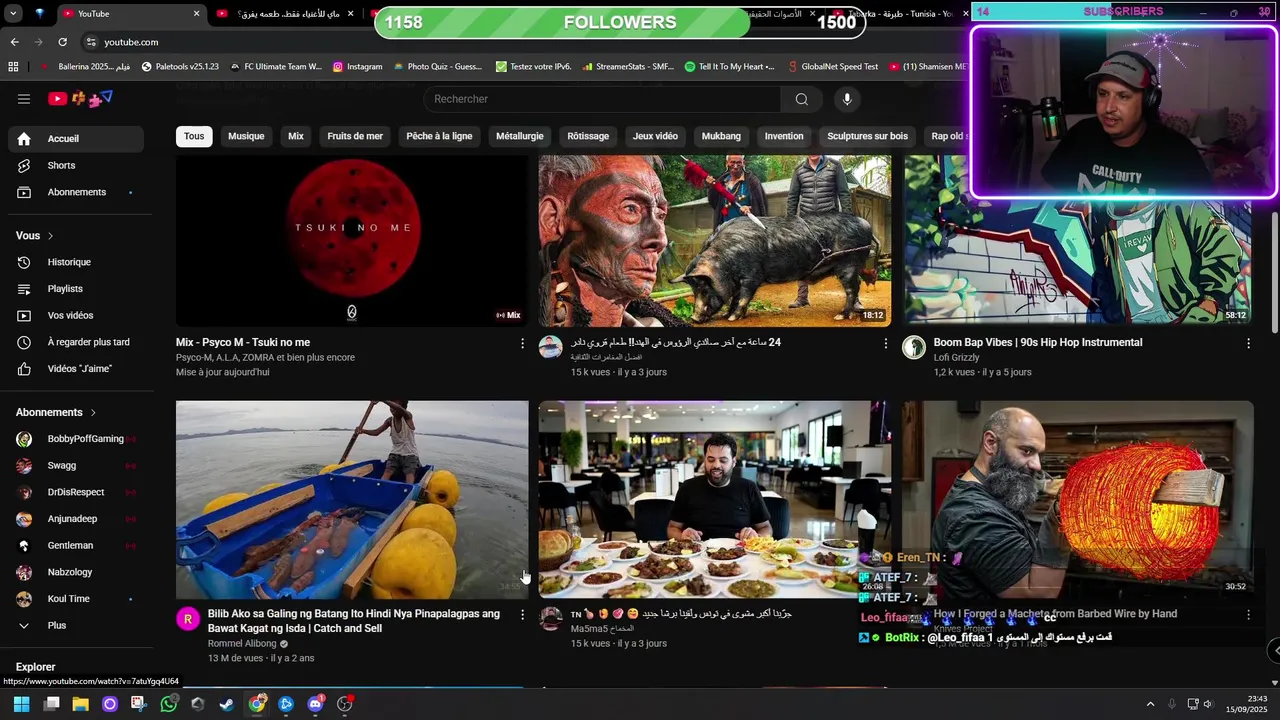Screen dimensions: 1280x720
Task: Open Shorts from the sidebar
Action: 76,165
